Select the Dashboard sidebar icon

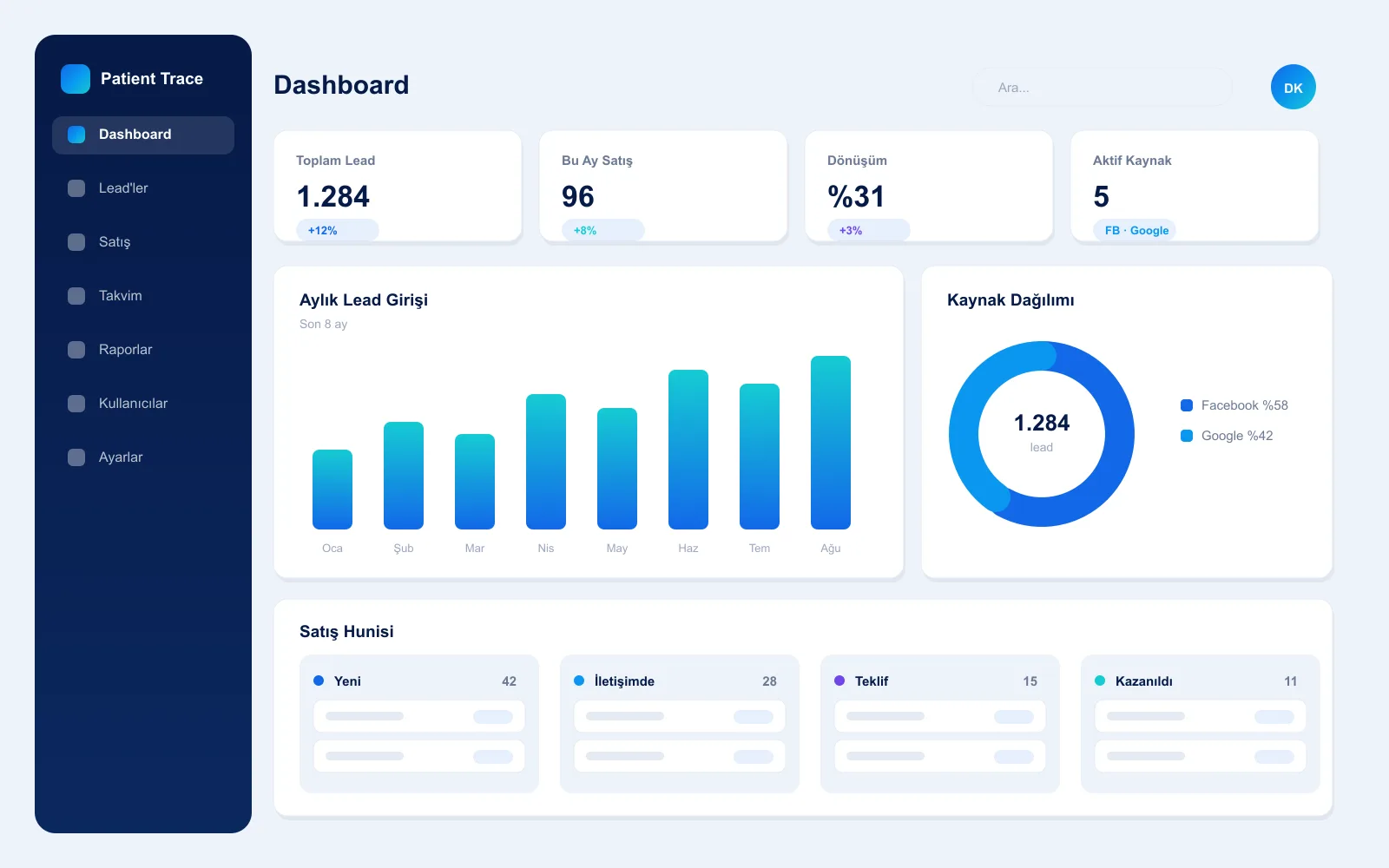click(76, 135)
